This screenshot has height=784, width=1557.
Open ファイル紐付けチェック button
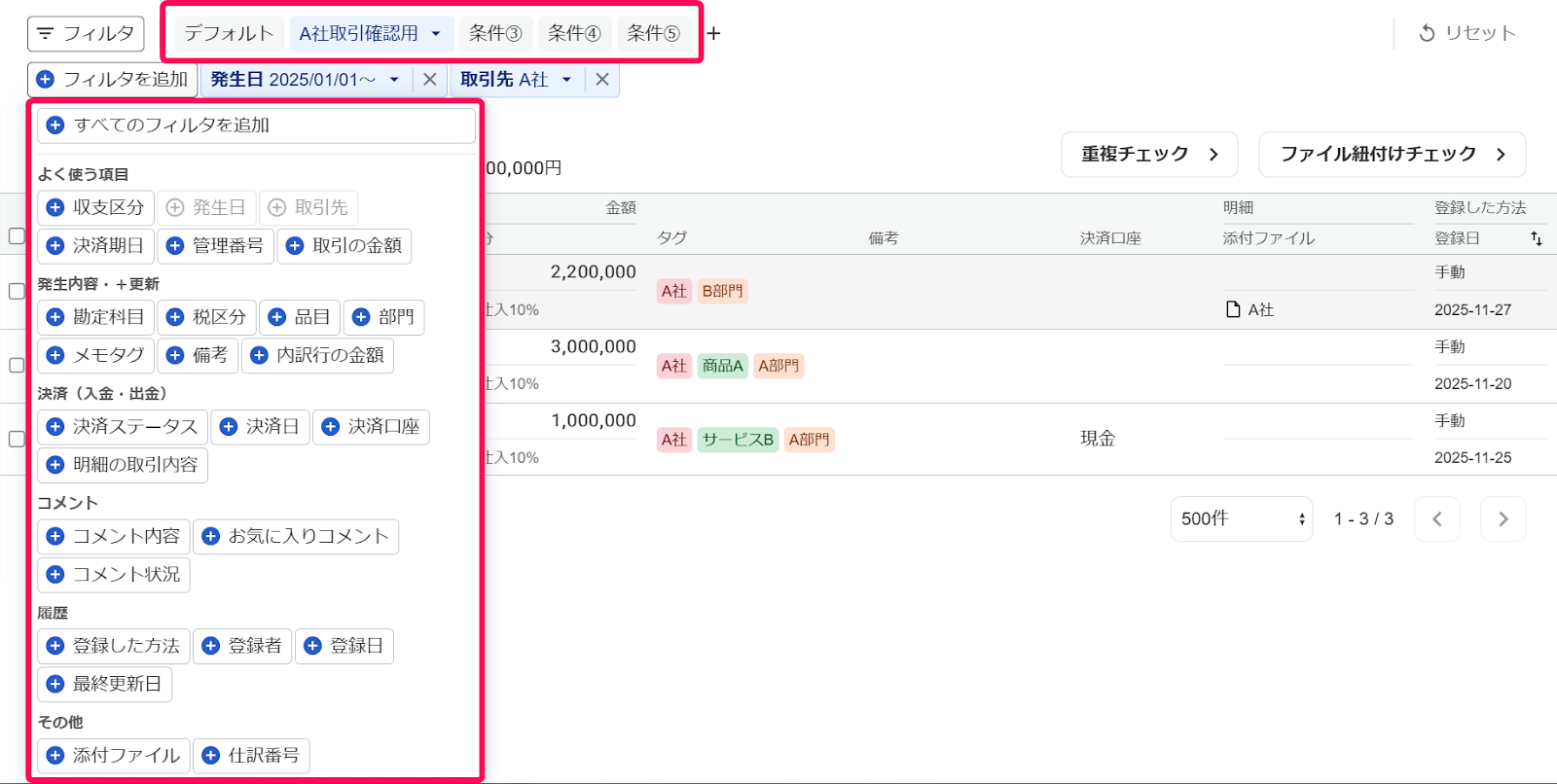point(1392,155)
